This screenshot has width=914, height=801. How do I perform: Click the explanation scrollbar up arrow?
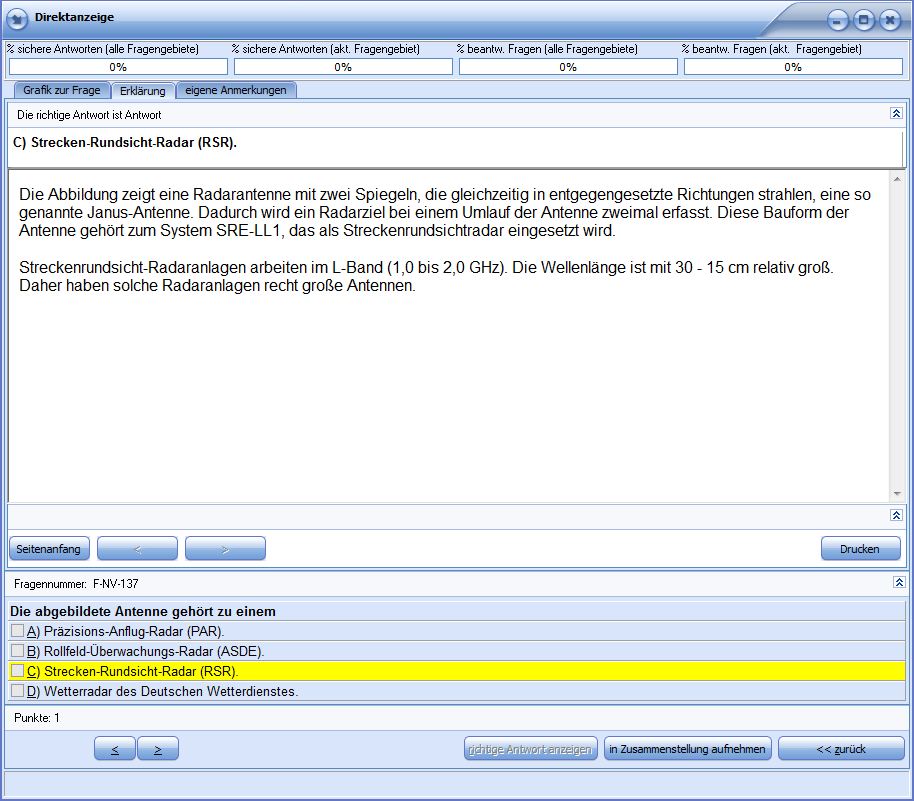click(x=897, y=178)
